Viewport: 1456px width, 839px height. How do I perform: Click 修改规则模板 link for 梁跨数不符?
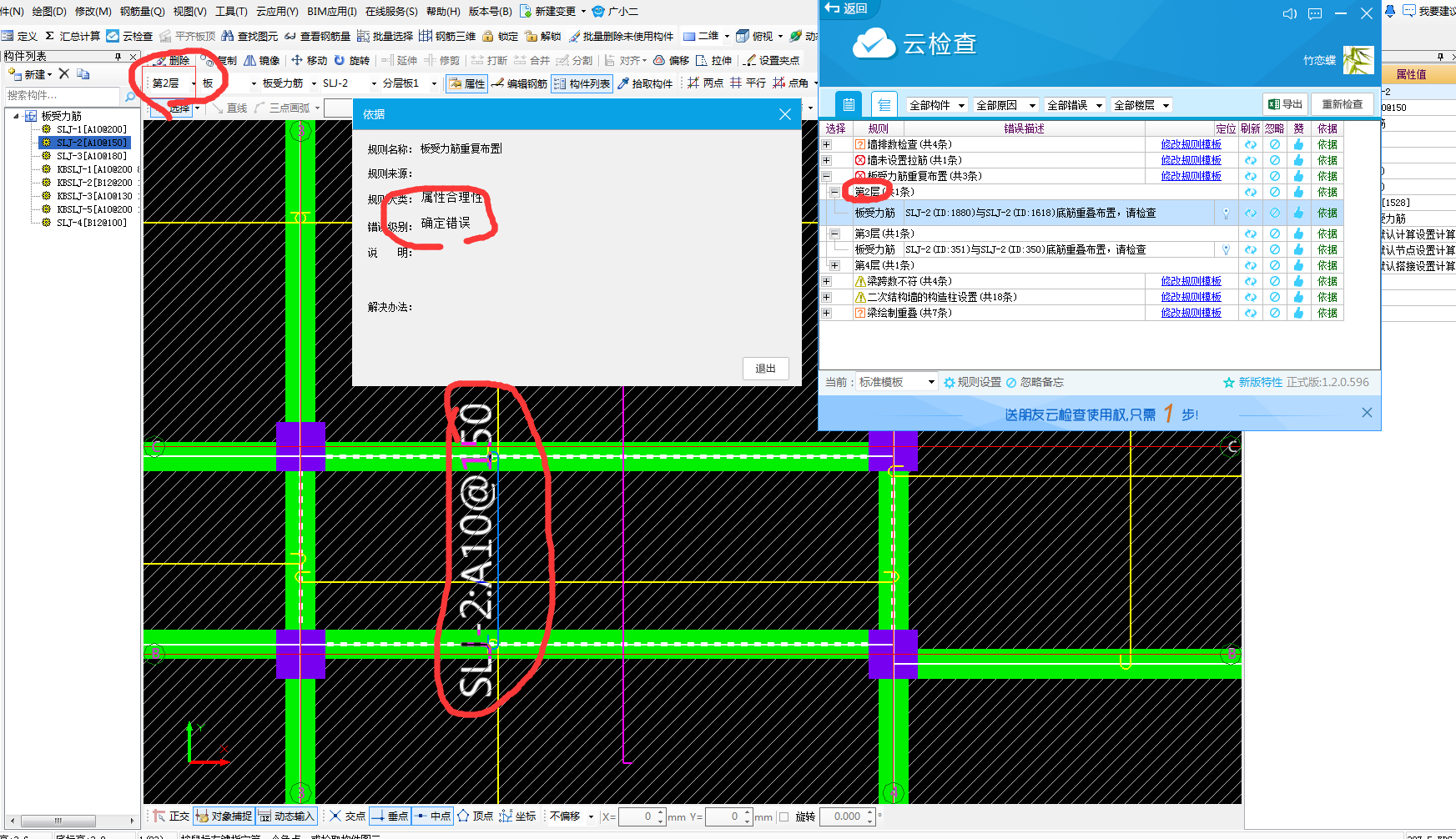[x=1191, y=281]
